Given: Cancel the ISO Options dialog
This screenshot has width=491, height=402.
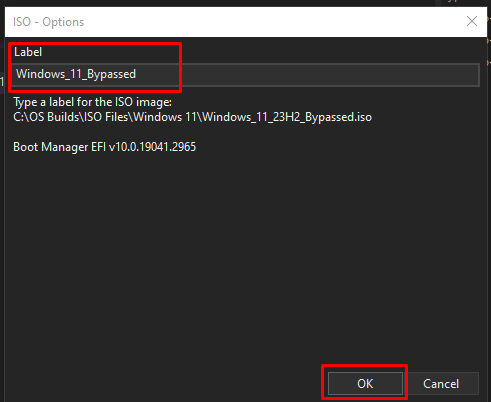Looking at the screenshot, I should [x=441, y=383].
